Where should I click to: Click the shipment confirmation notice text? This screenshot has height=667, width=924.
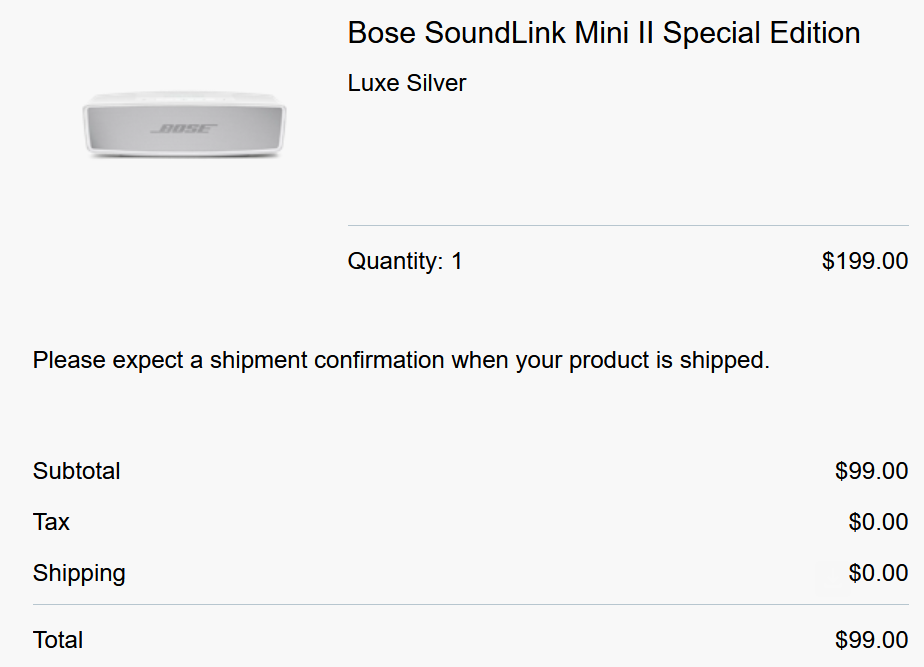coord(401,360)
